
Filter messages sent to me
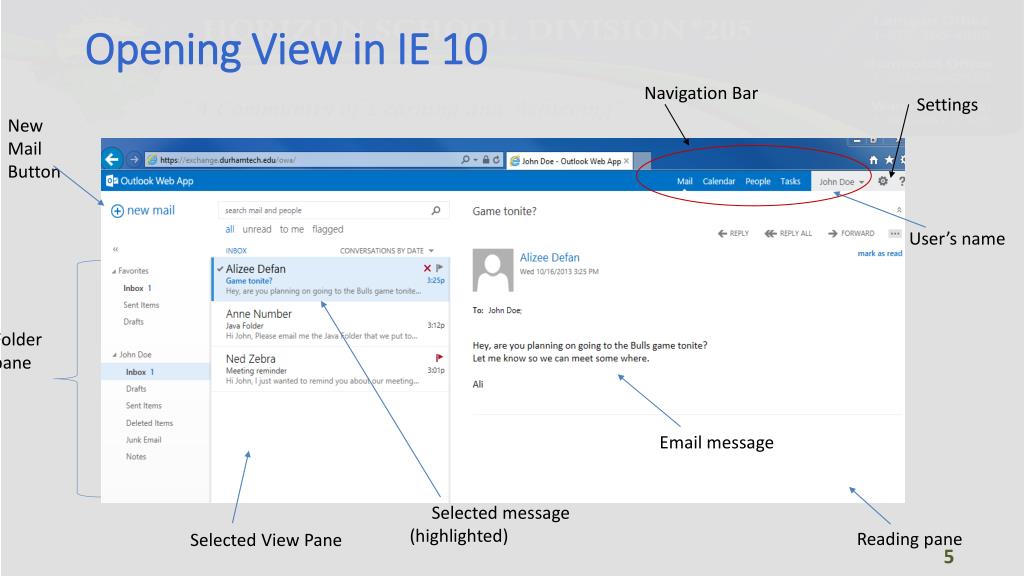(292, 229)
